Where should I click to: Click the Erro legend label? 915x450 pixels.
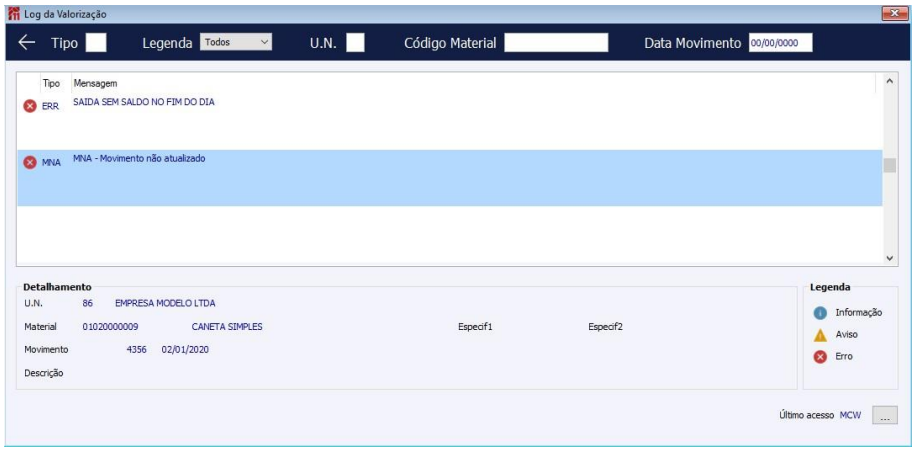[x=844, y=357]
